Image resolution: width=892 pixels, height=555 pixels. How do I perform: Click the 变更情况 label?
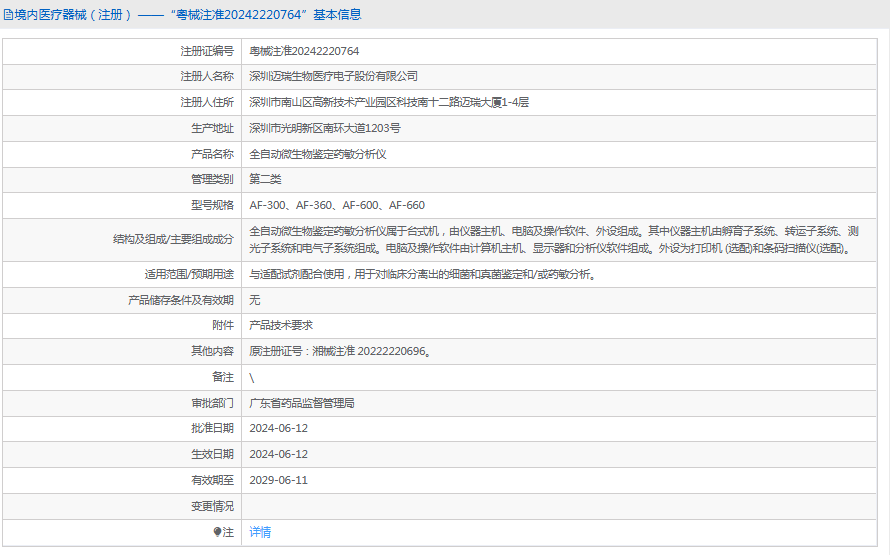pos(212,506)
